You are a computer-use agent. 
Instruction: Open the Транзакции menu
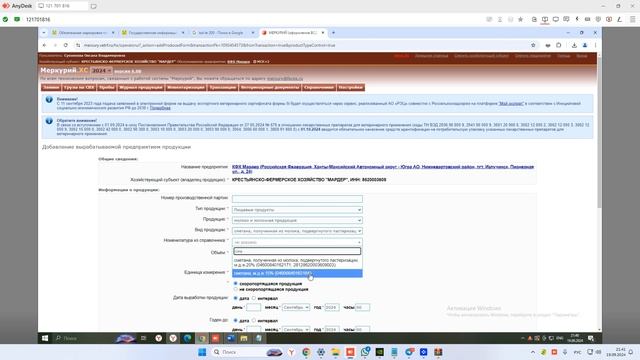coord(222,87)
